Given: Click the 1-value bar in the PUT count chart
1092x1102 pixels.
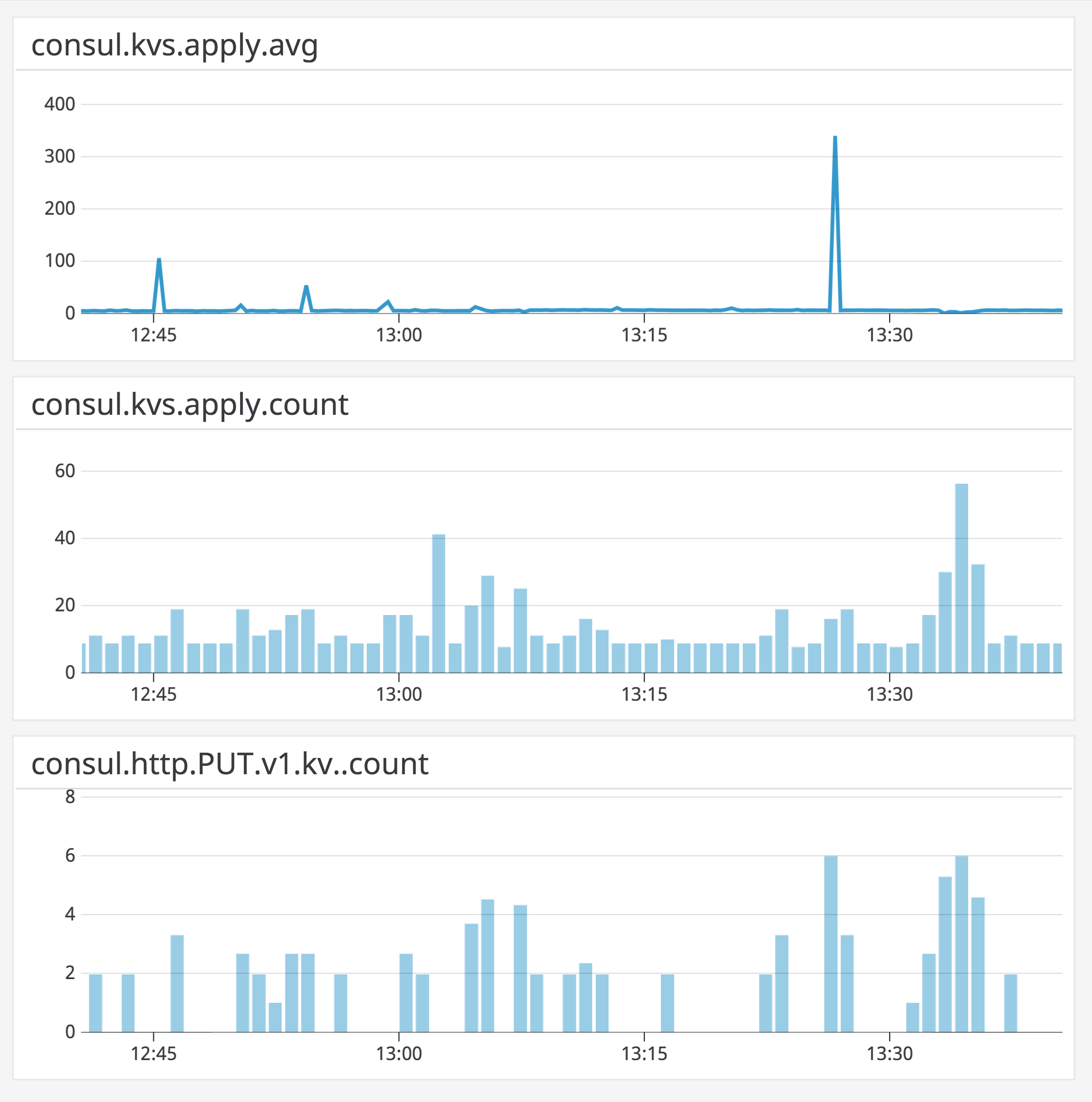Looking at the screenshot, I should 275,1018.
